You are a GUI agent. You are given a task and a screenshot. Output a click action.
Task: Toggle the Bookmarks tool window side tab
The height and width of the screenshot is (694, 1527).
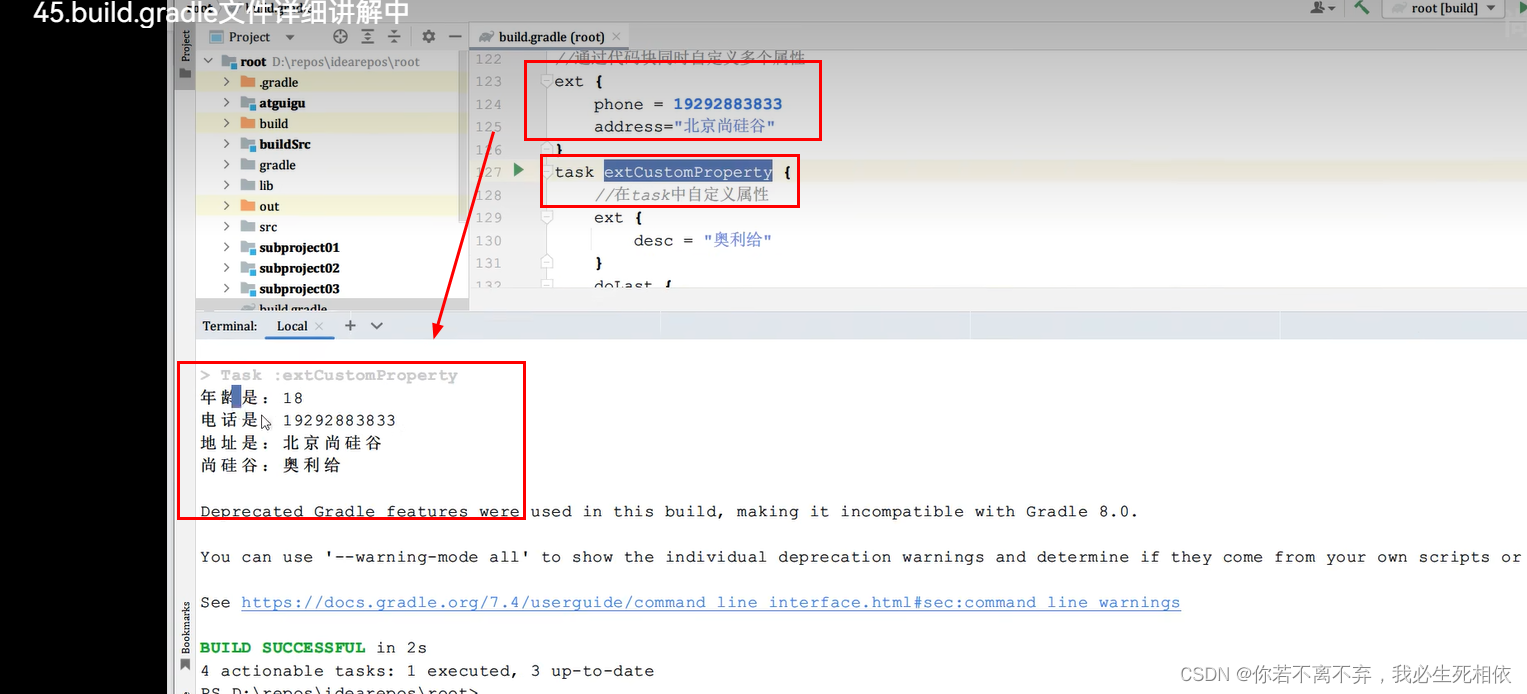pyautogui.click(x=185, y=636)
